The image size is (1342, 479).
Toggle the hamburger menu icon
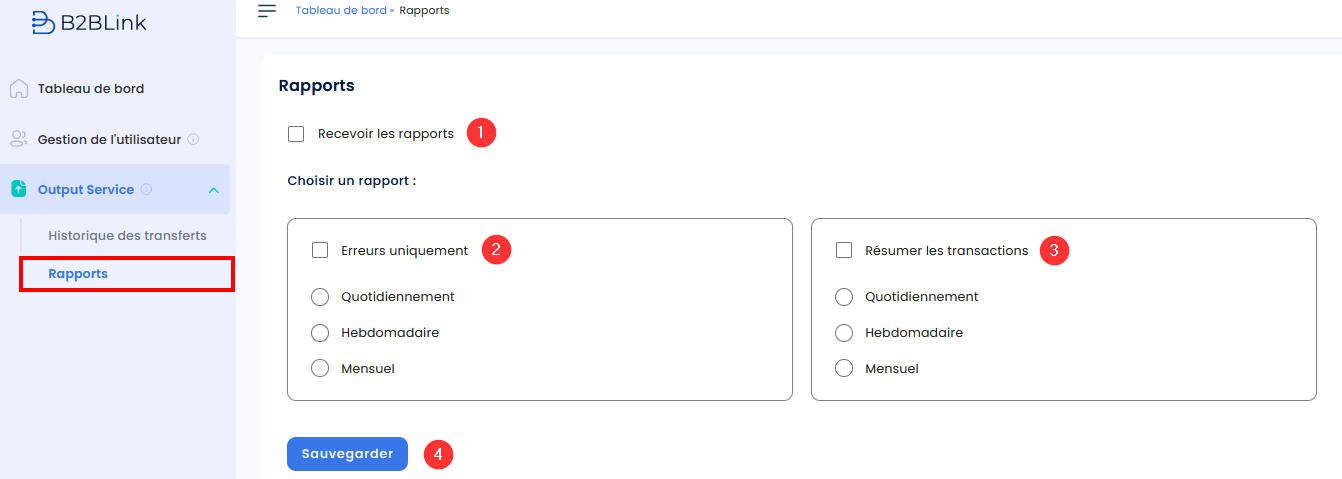pos(267,11)
